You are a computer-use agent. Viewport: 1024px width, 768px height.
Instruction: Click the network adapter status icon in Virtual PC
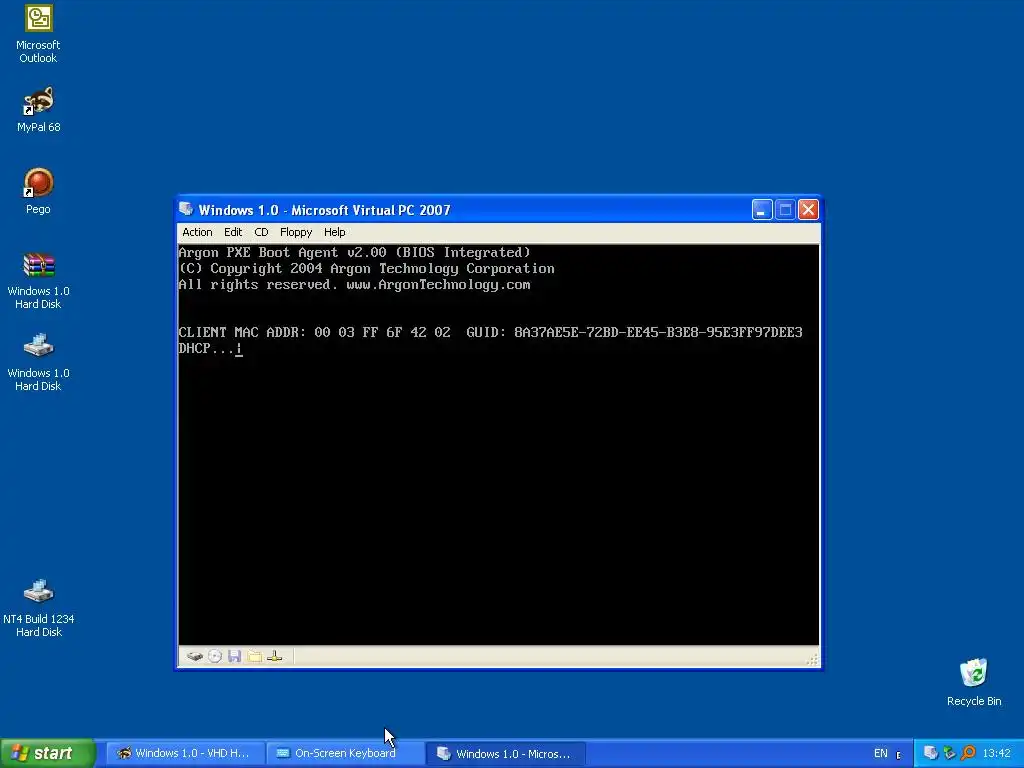pyautogui.click(x=275, y=656)
